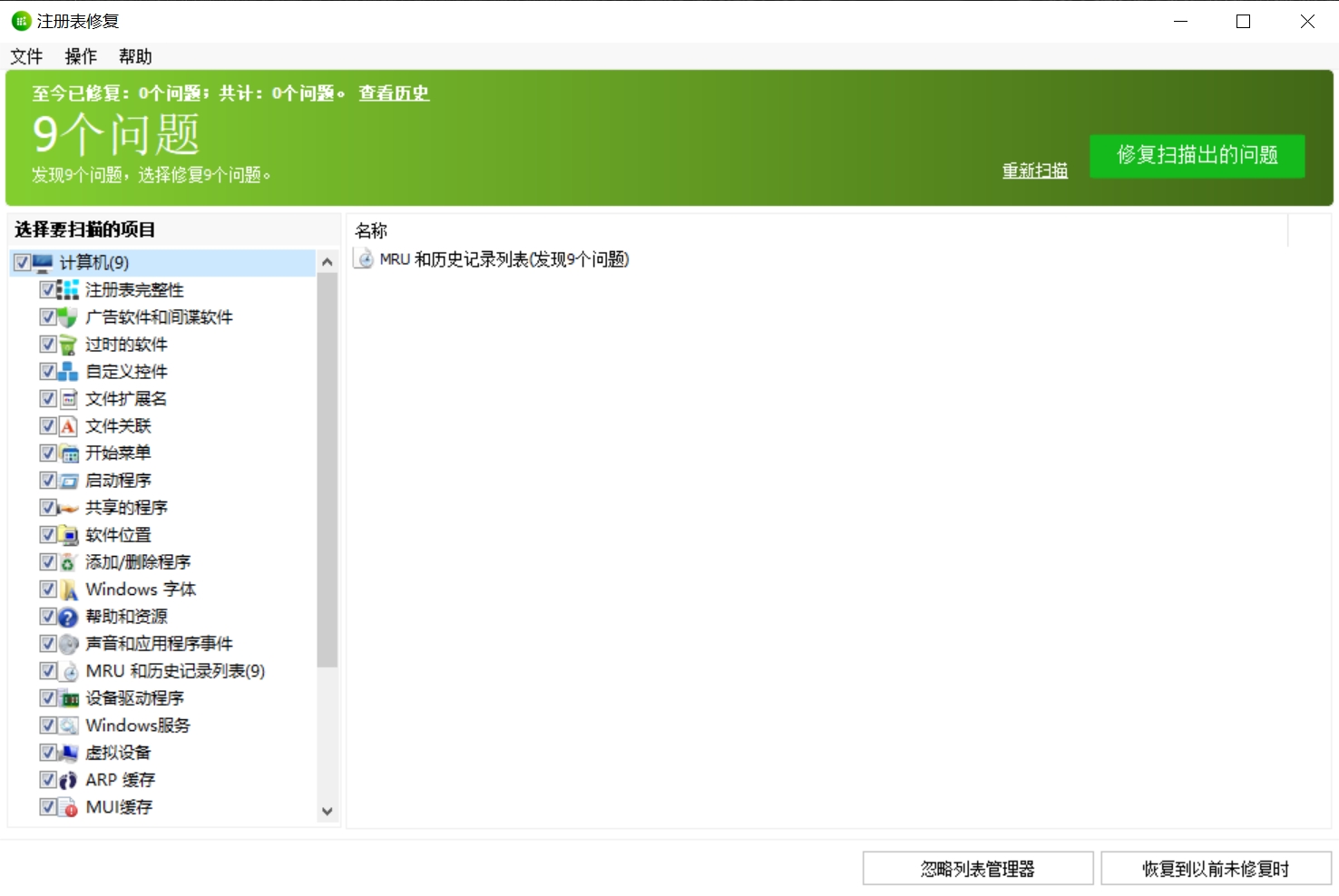Viewport: 1339px width, 896px height.
Task: Click the 帮助和资源 question mark icon
Action: point(68,616)
